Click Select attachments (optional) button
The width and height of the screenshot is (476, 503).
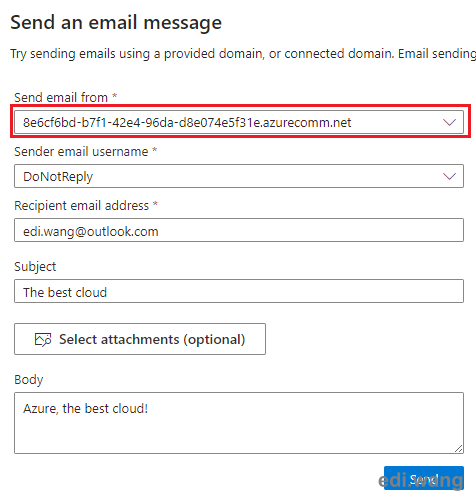click(x=140, y=339)
